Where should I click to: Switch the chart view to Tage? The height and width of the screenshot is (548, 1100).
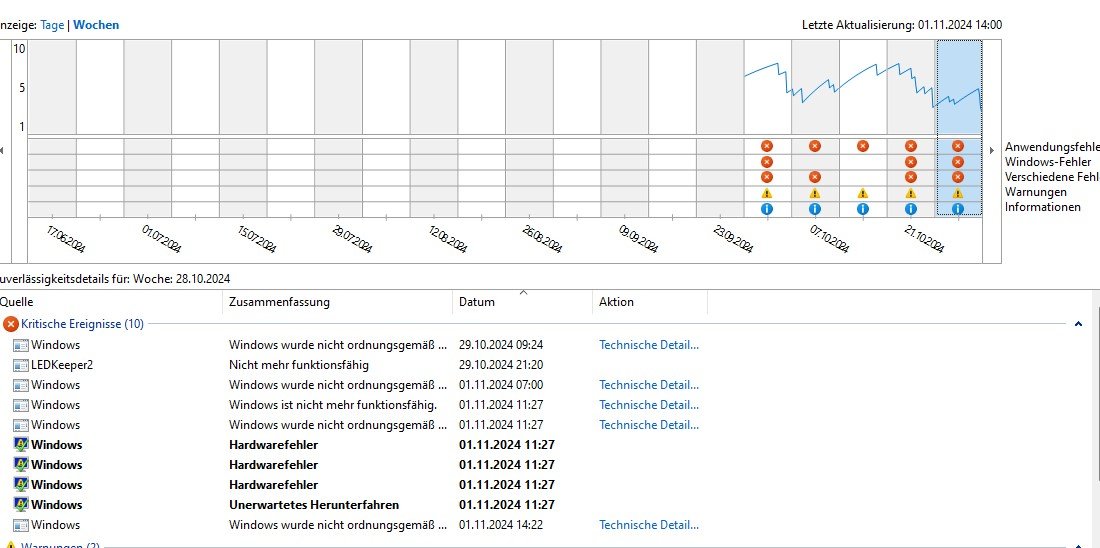click(x=53, y=25)
